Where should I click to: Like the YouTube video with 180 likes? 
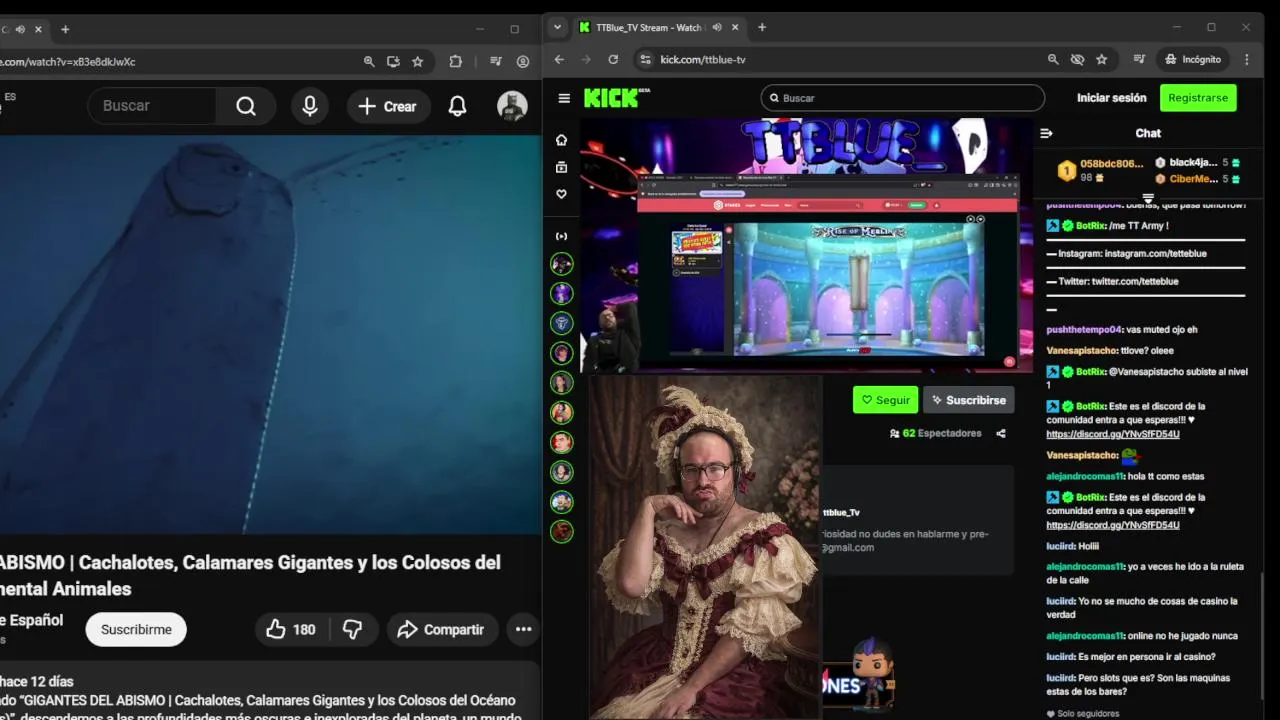point(291,629)
